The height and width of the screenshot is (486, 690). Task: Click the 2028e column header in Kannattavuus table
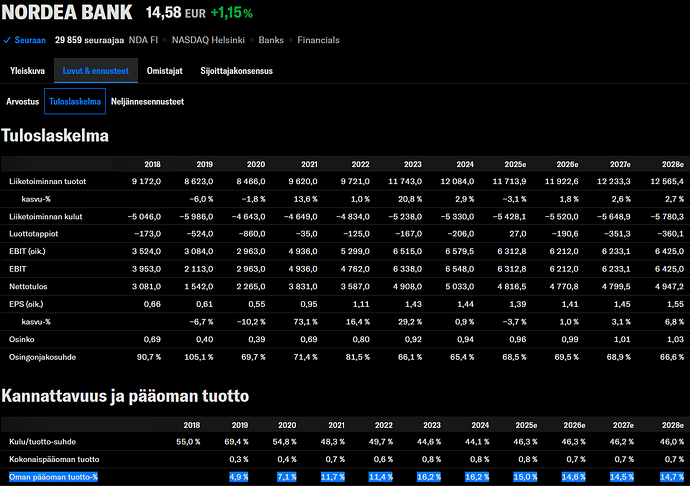pos(673,425)
